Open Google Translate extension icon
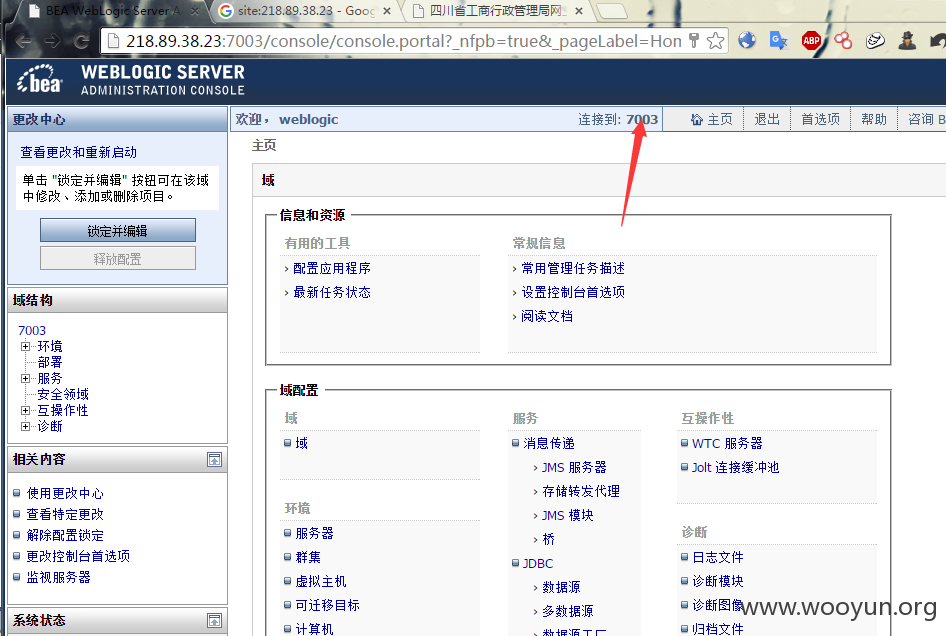This screenshot has width=946, height=636. pyautogui.click(x=779, y=40)
